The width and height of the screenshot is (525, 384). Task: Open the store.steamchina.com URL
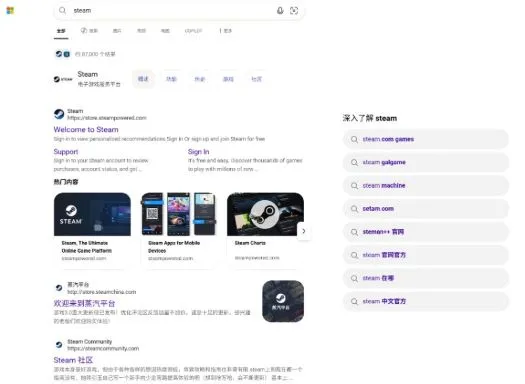102,292
